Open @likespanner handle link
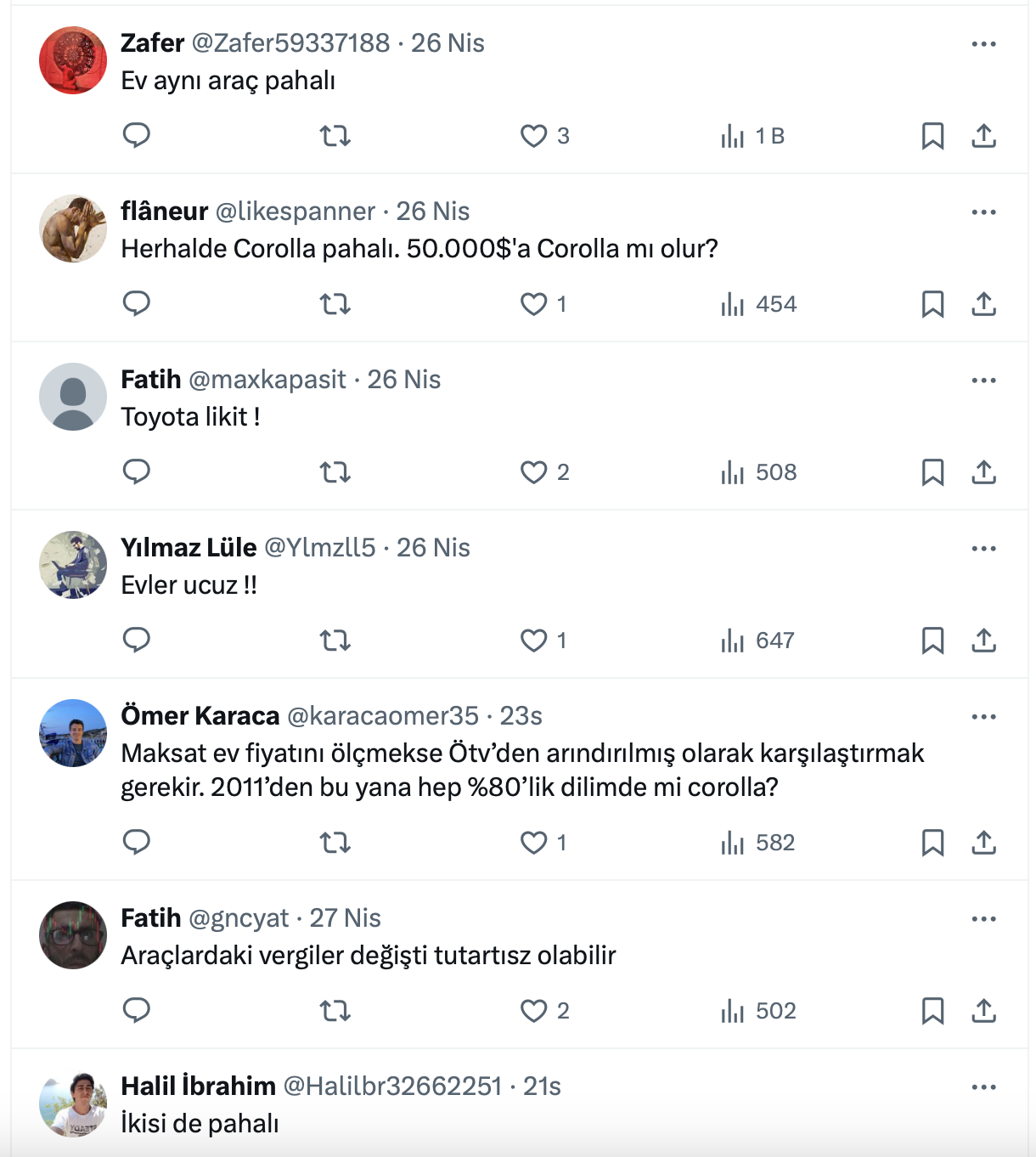 pyautogui.click(x=295, y=212)
